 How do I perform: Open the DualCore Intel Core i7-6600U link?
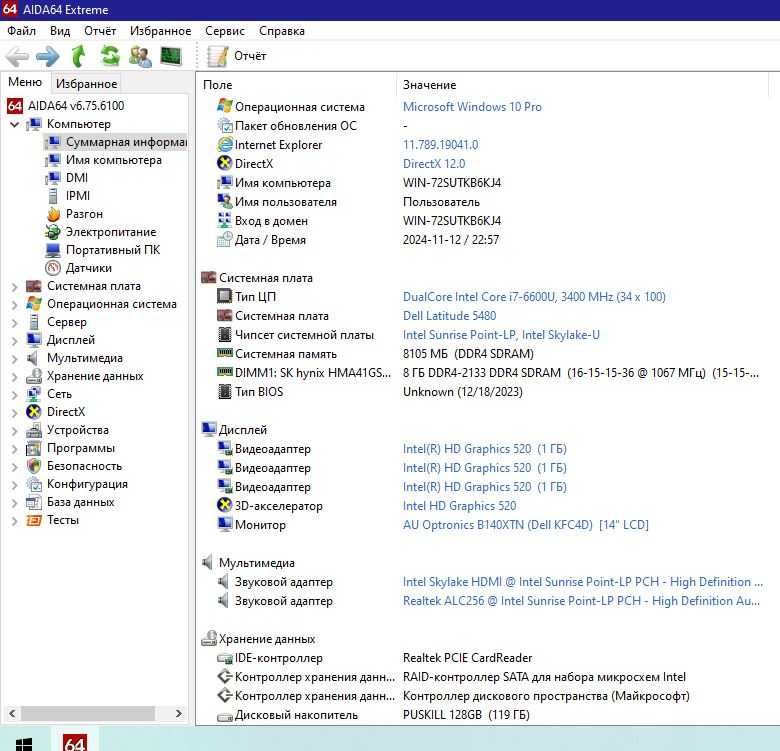pos(534,297)
